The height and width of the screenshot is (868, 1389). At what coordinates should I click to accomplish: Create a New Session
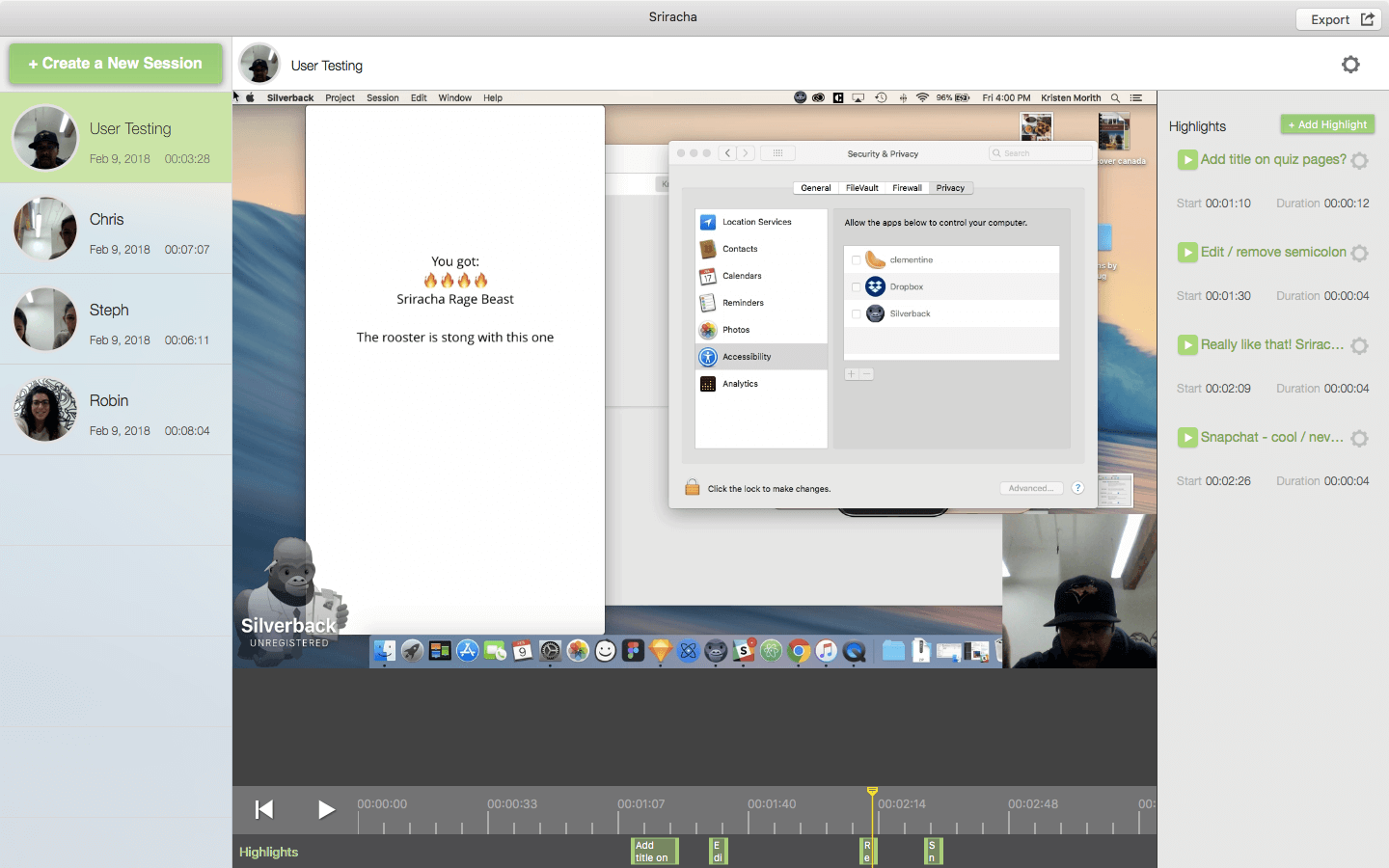pyautogui.click(x=116, y=64)
